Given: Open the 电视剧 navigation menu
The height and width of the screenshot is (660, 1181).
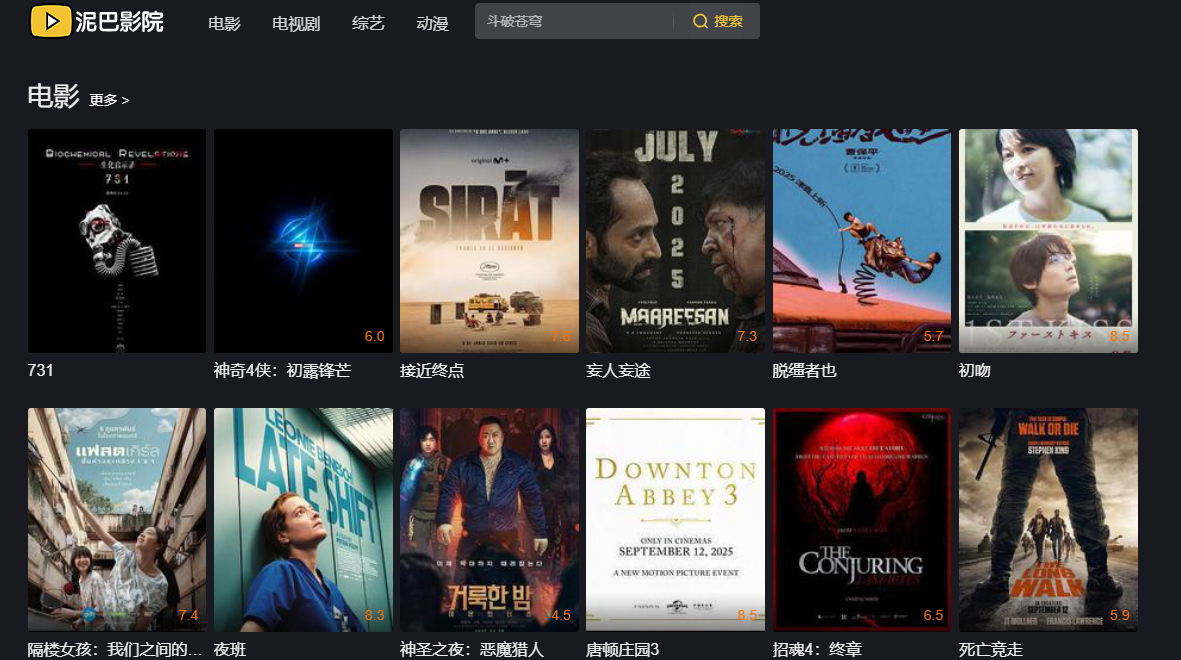Looking at the screenshot, I should 296,23.
